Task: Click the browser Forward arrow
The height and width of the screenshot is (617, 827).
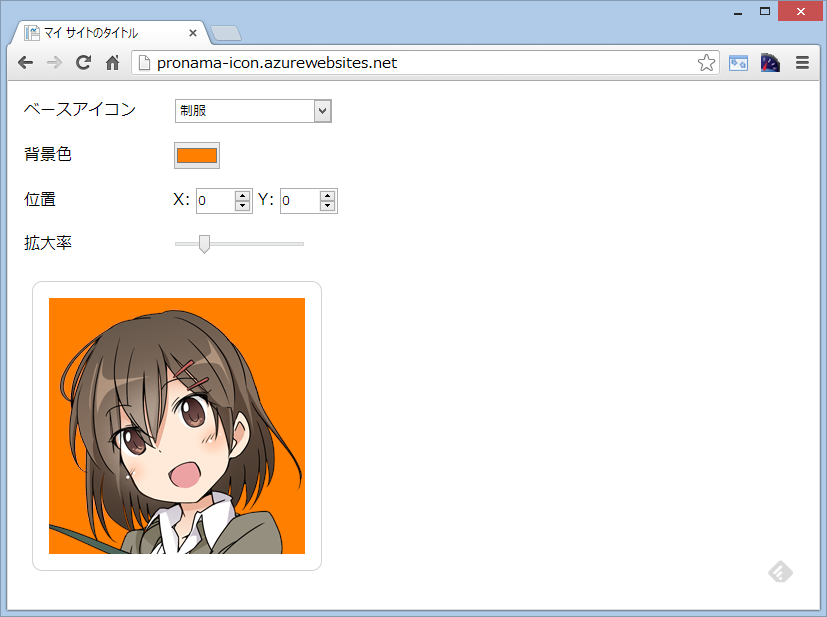Action: (54, 63)
